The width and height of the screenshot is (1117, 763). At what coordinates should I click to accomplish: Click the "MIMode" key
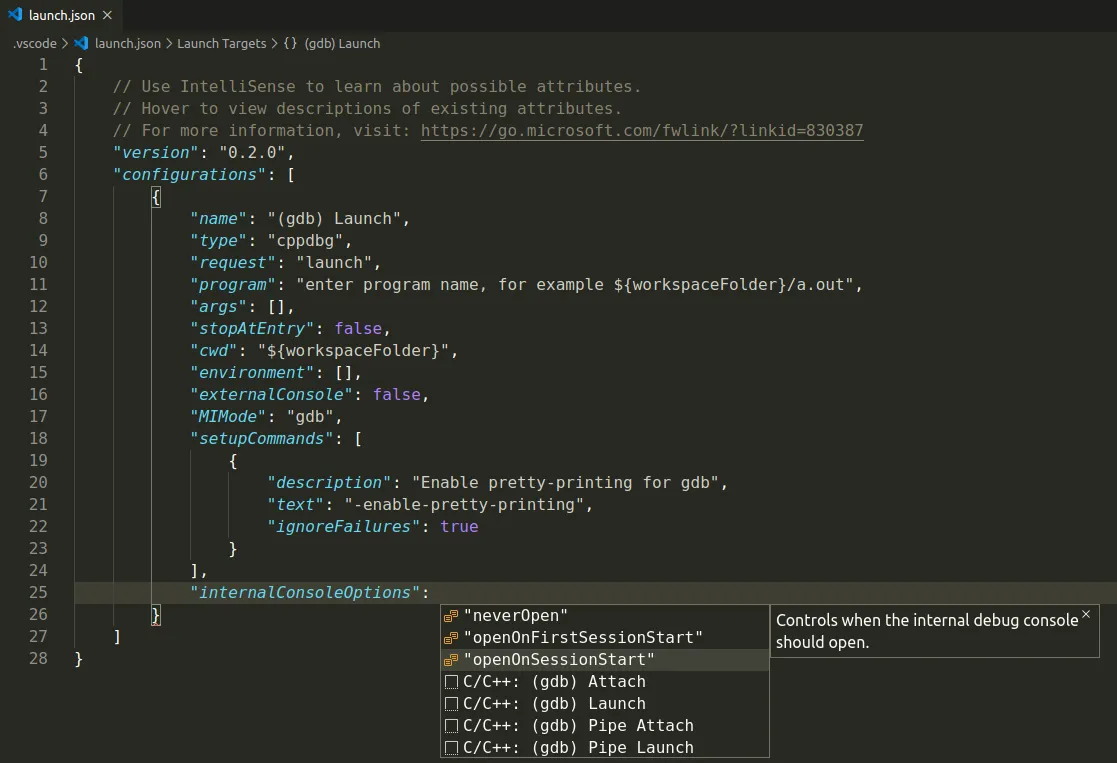click(228, 417)
